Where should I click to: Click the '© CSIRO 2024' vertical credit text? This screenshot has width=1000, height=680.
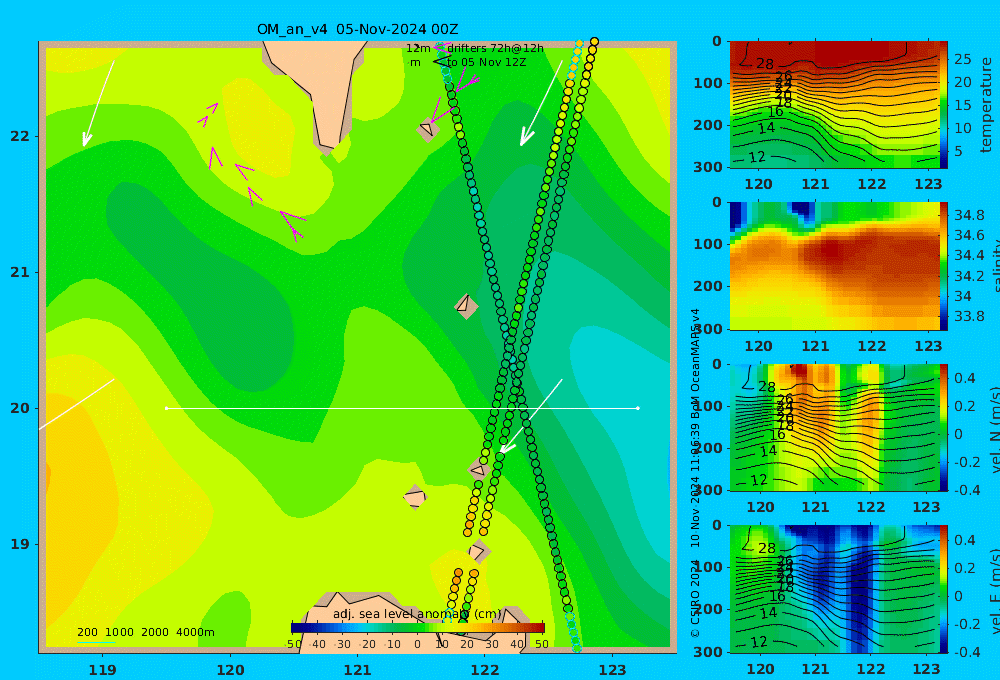(695, 600)
